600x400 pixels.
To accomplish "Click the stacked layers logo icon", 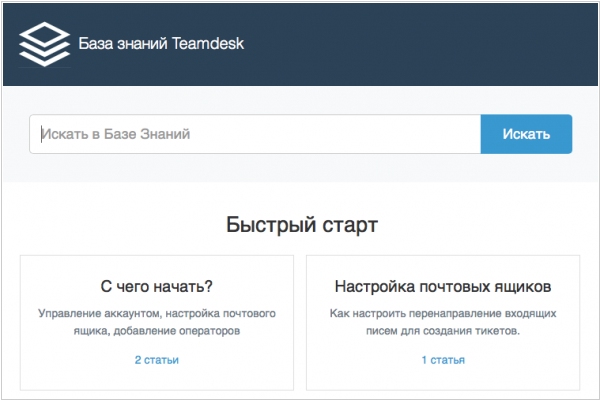I will (45, 44).
